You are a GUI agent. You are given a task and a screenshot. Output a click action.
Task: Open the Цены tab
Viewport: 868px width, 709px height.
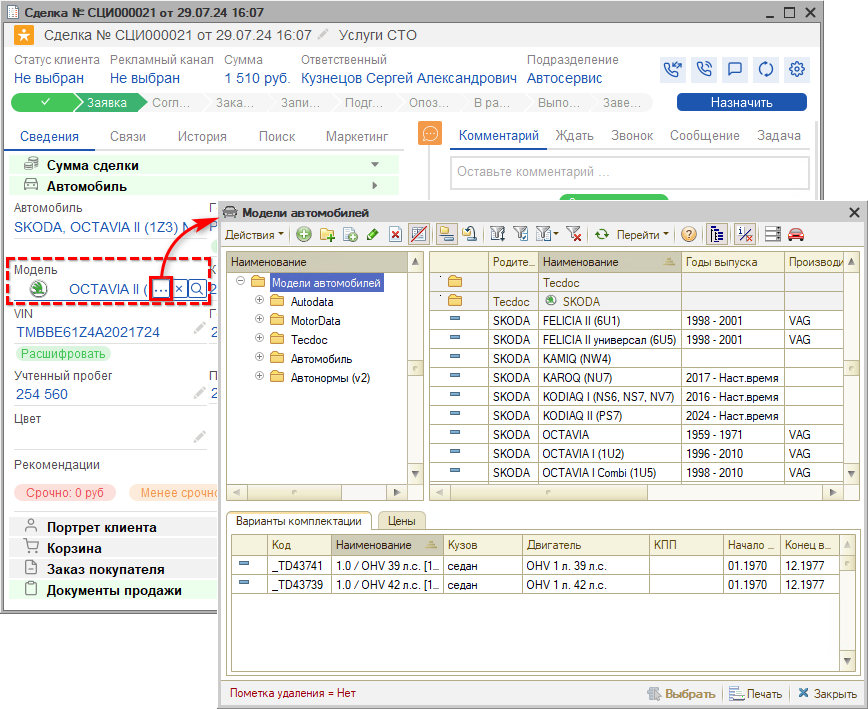[401, 520]
